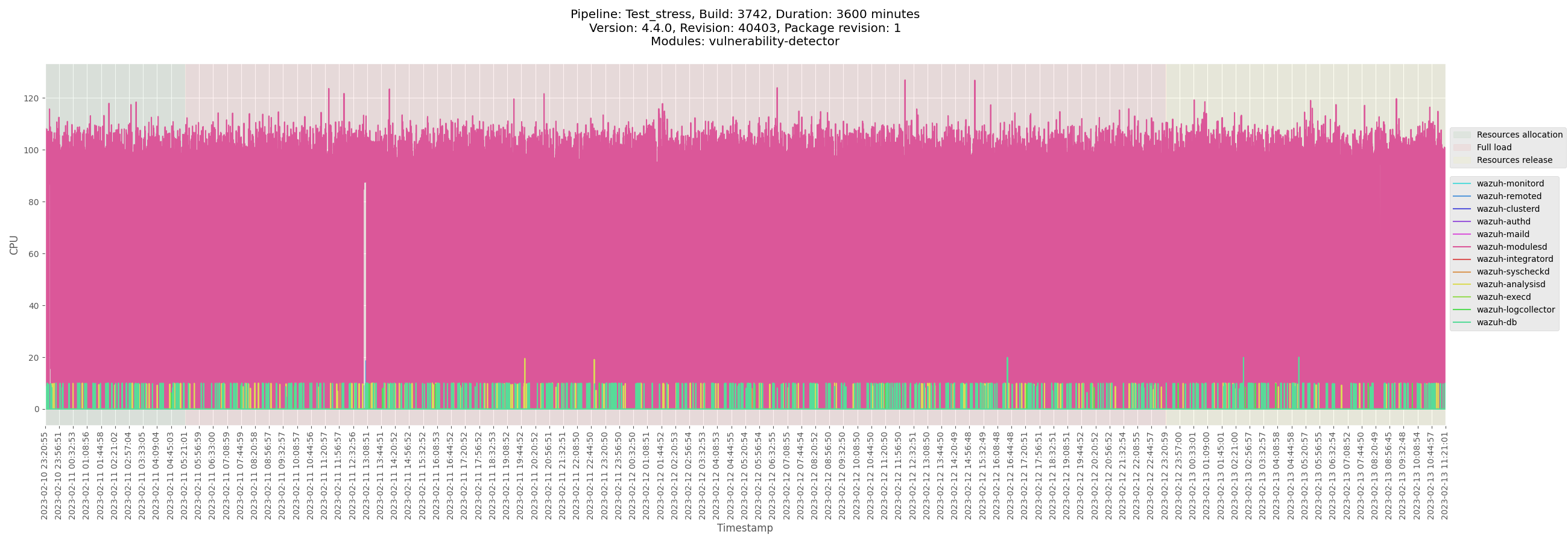Select the wazuh-analysisd legend label
This screenshot has width=1568, height=543.
[x=1510, y=284]
